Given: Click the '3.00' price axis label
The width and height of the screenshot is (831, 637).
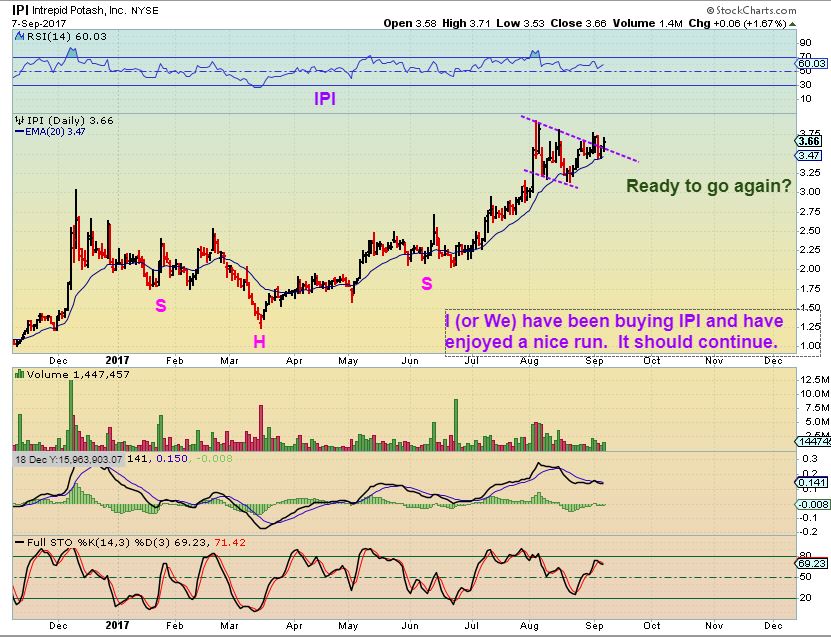Looking at the screenshot, I should pyautogui.click(x=809, y=192).
